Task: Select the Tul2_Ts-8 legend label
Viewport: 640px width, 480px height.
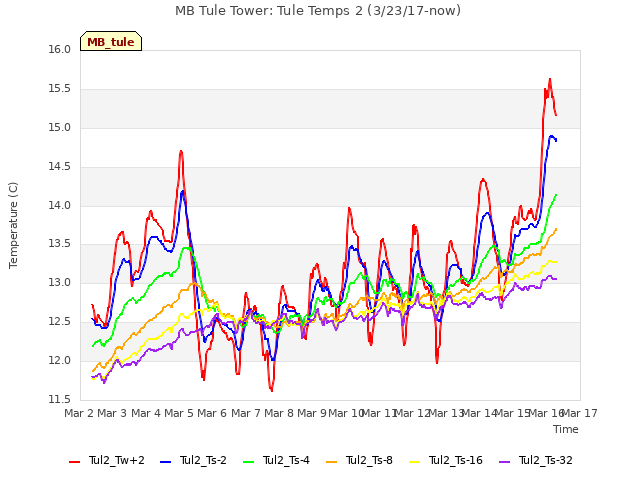Action: (x=369, y=460)
